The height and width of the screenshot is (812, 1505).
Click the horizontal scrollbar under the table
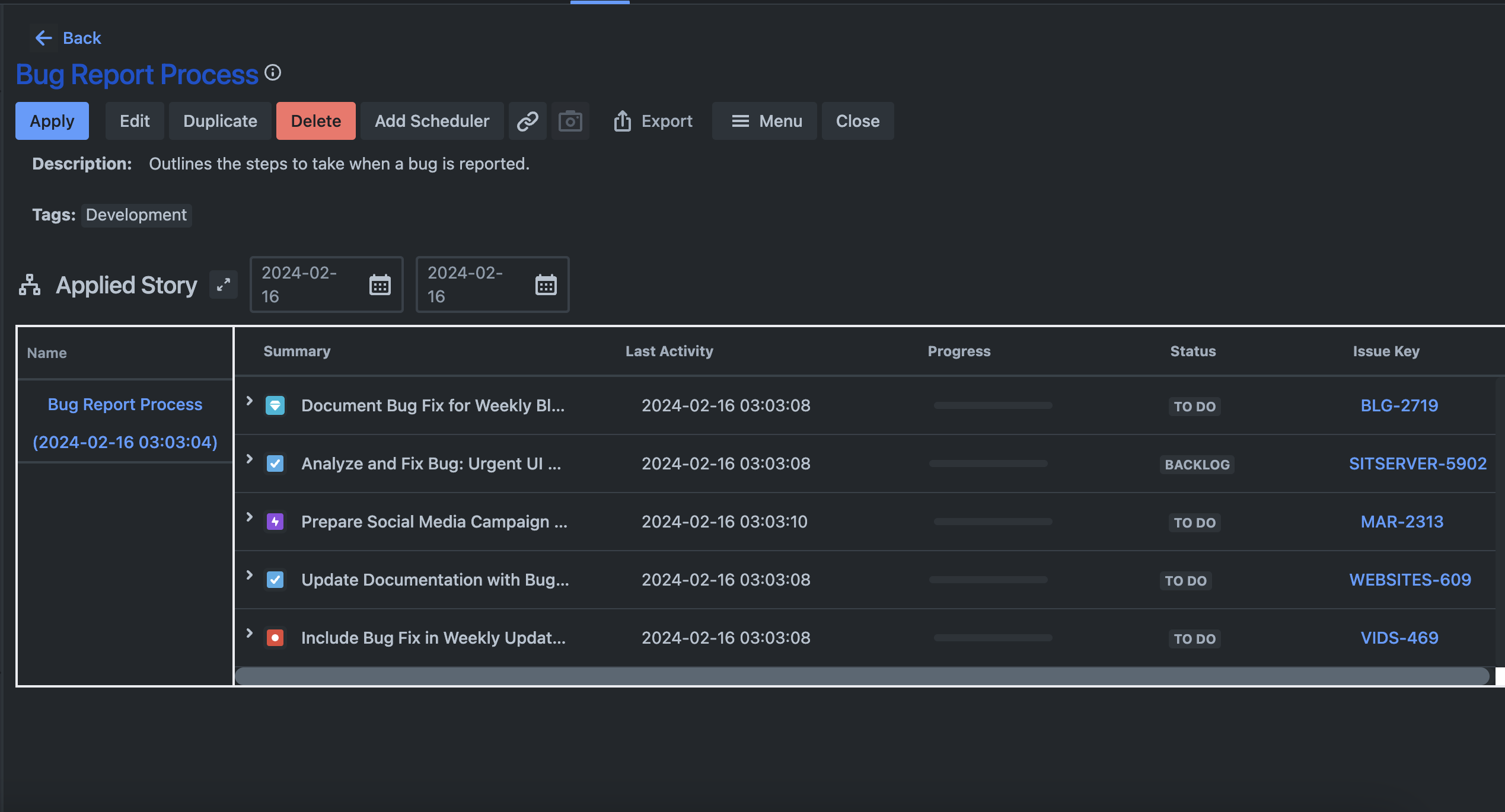pyautogui.click(x=861, y=676)
